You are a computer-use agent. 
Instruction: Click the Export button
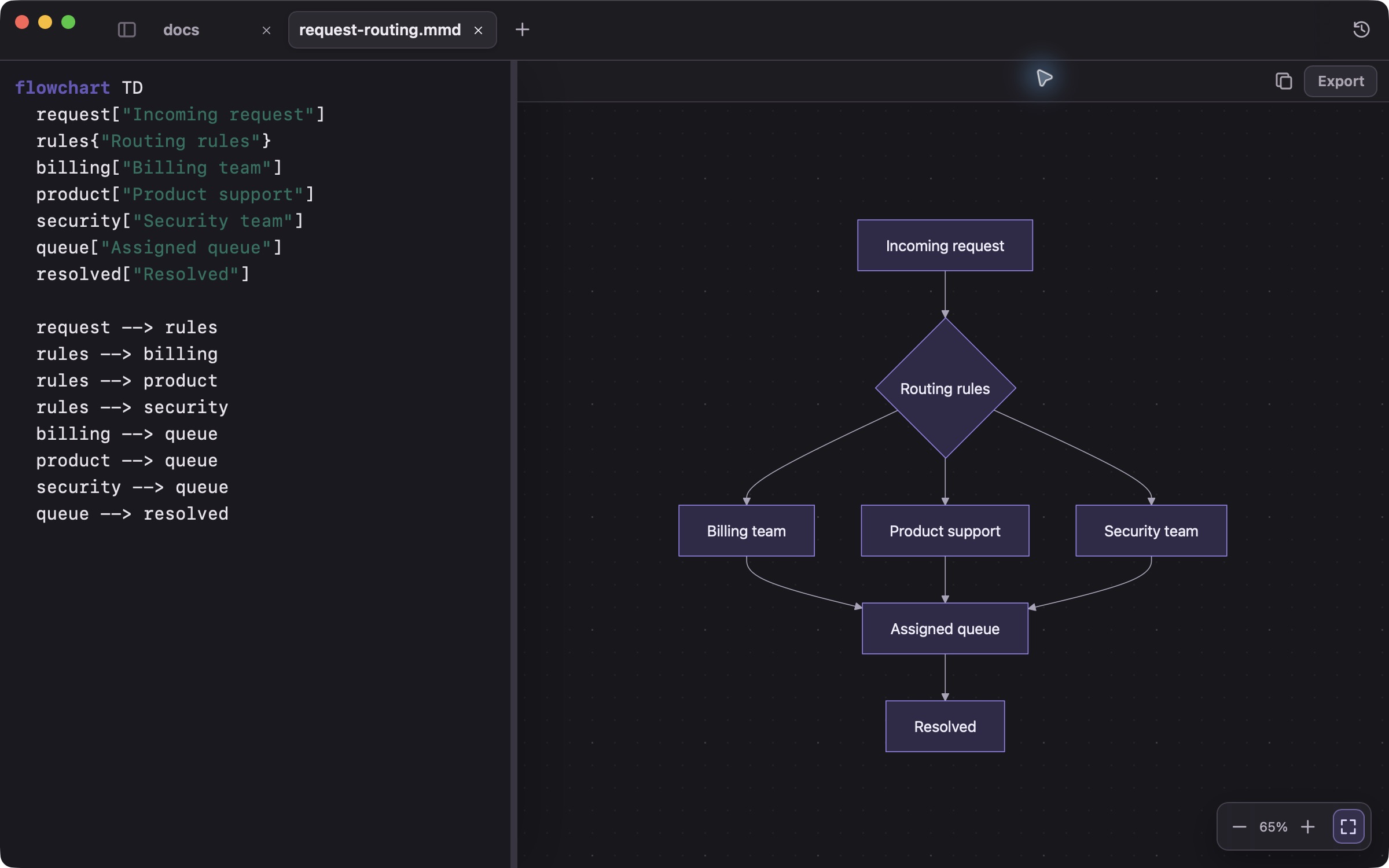click(1340, 81)
